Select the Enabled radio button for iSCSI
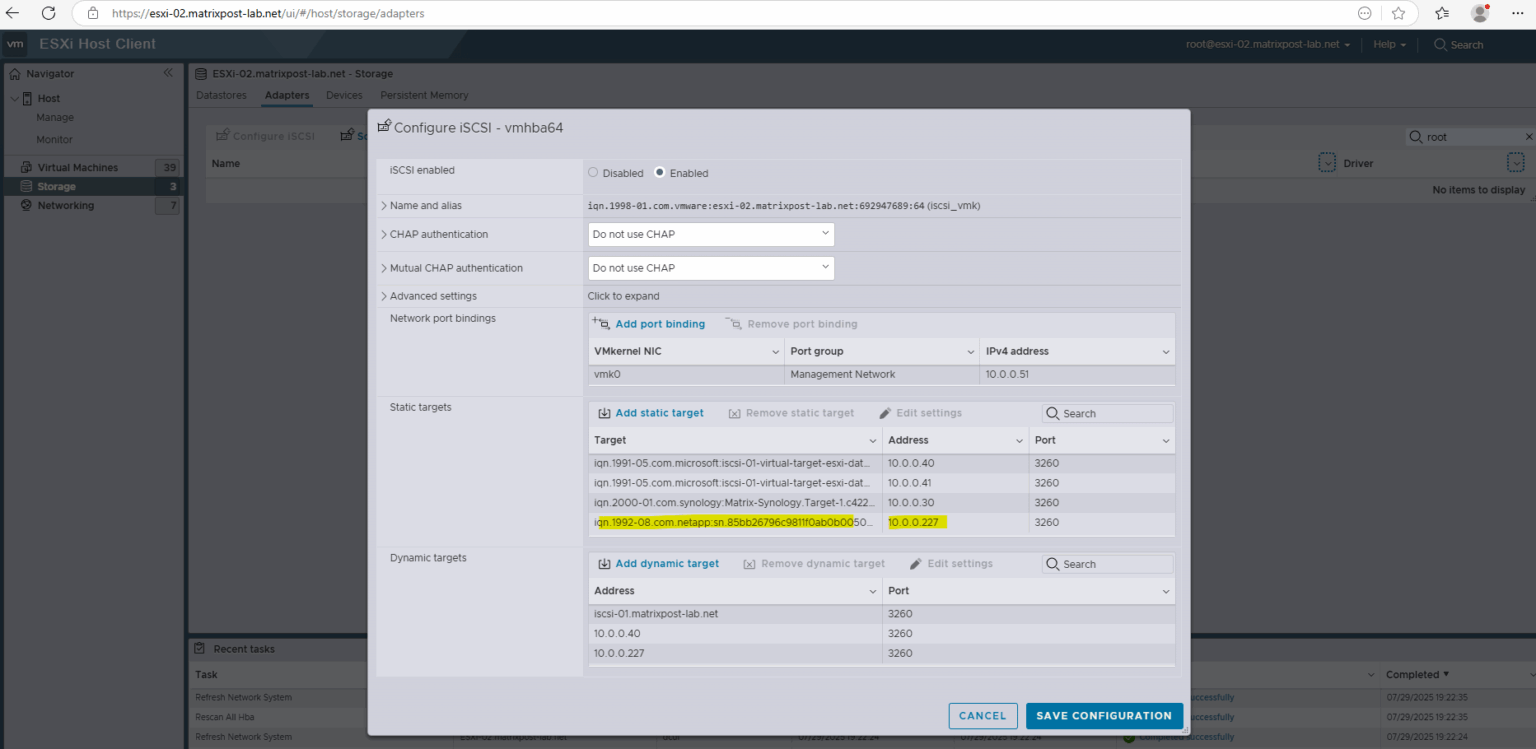 pos(660,172)
